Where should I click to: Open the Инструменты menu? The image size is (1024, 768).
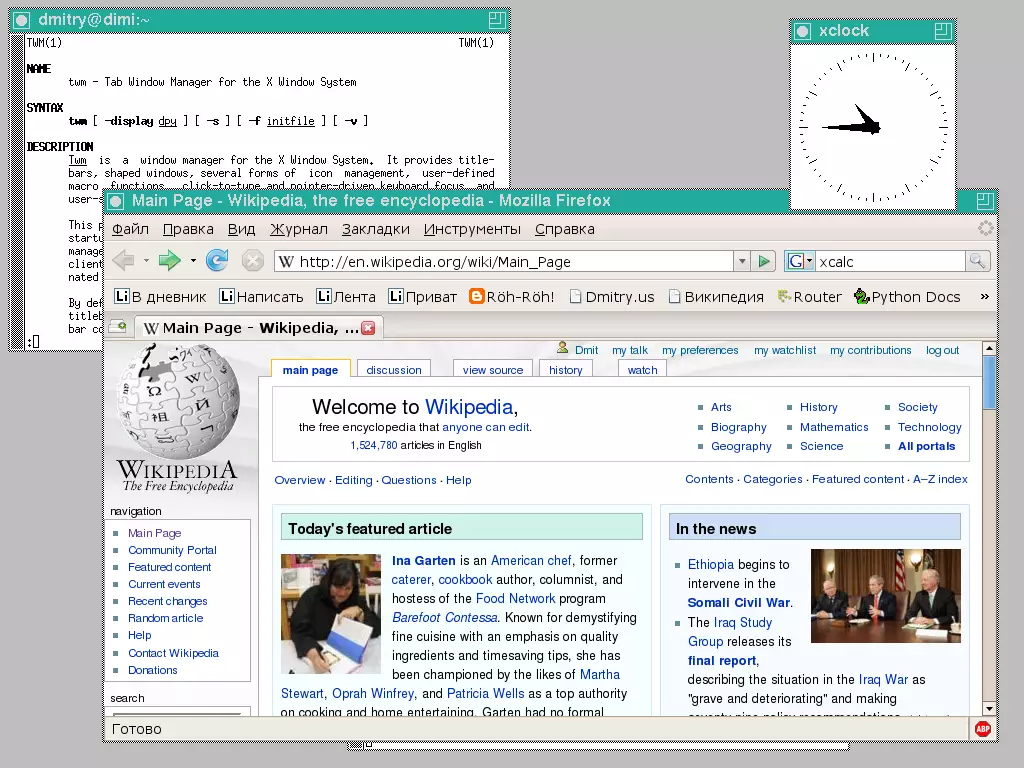pos(472,229)
